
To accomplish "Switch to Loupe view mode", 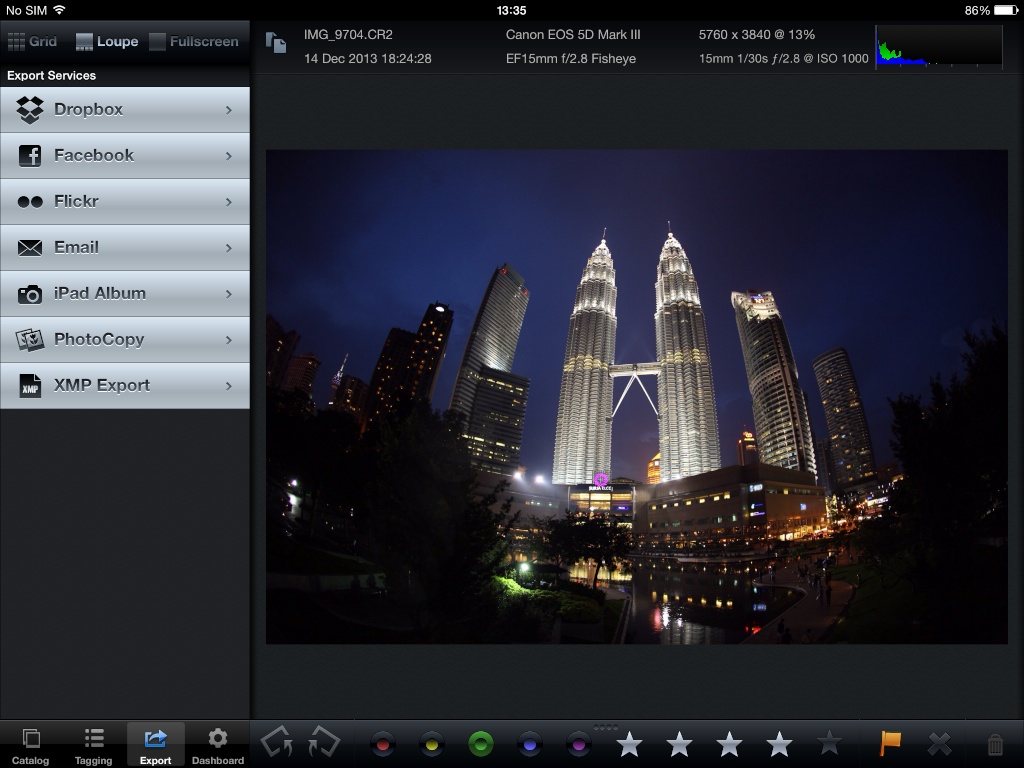I will (107, 41).
